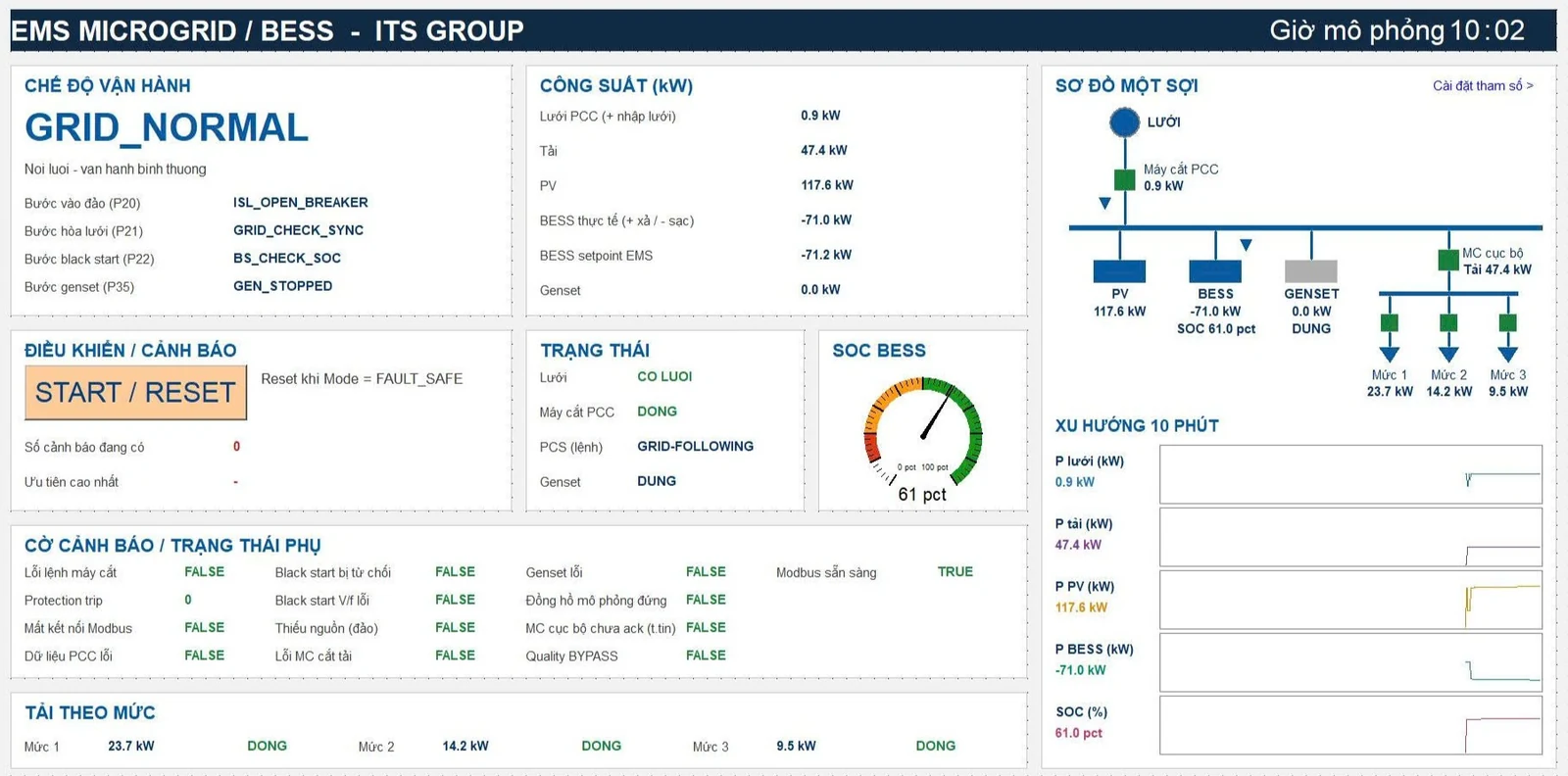Click the SOC BESS gauge dial

922,432
